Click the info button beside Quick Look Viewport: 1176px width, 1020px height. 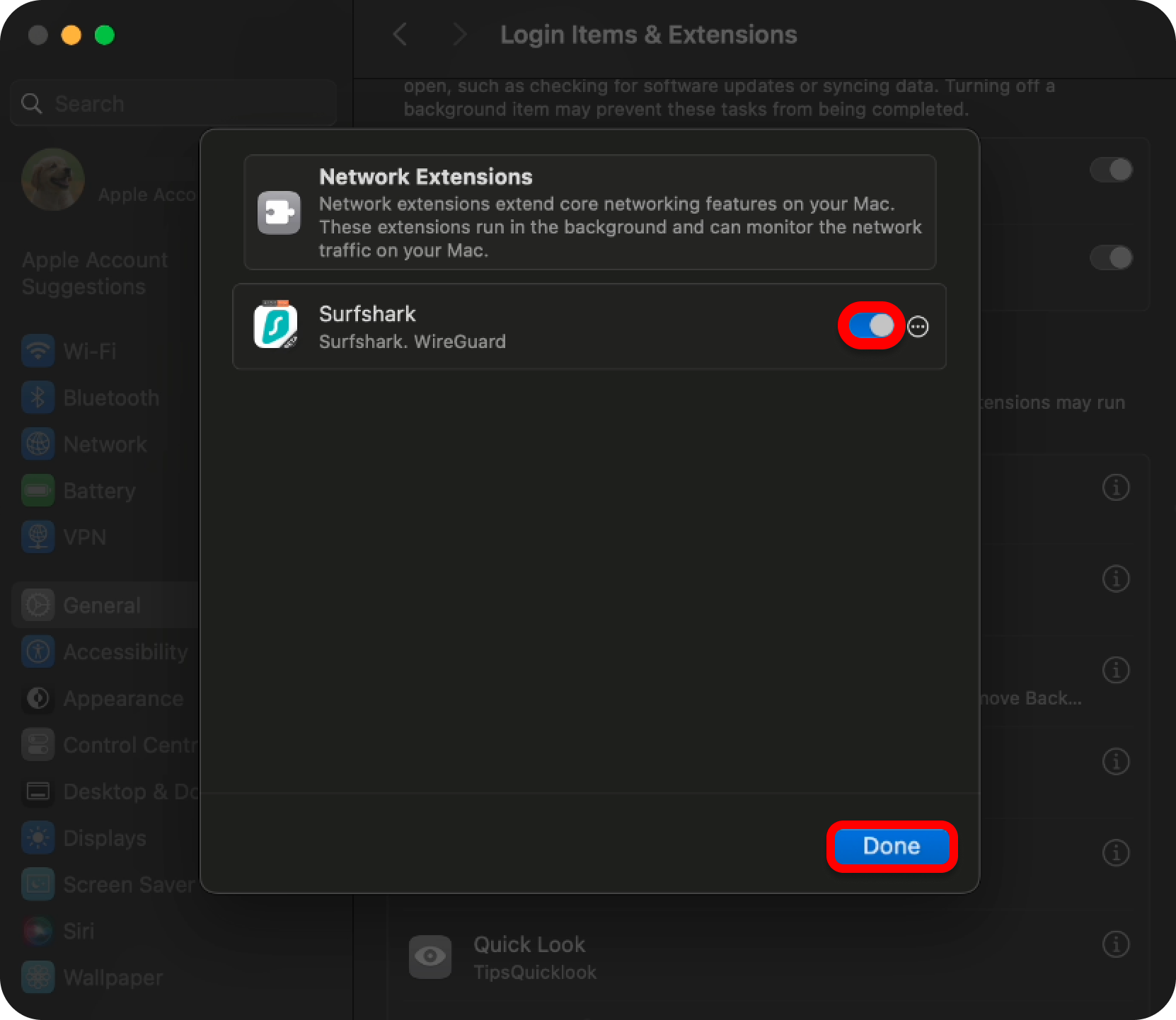(1116, 944)
